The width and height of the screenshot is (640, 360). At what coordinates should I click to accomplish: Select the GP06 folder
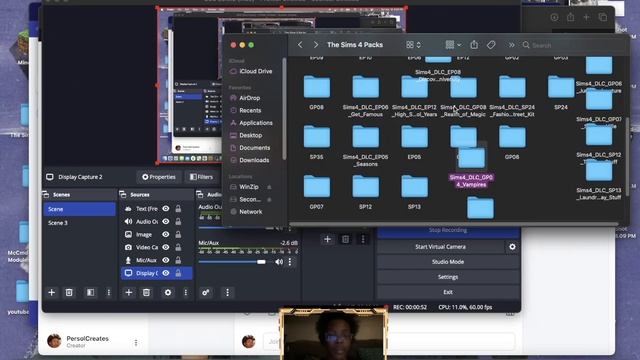[x=512, y=137]
